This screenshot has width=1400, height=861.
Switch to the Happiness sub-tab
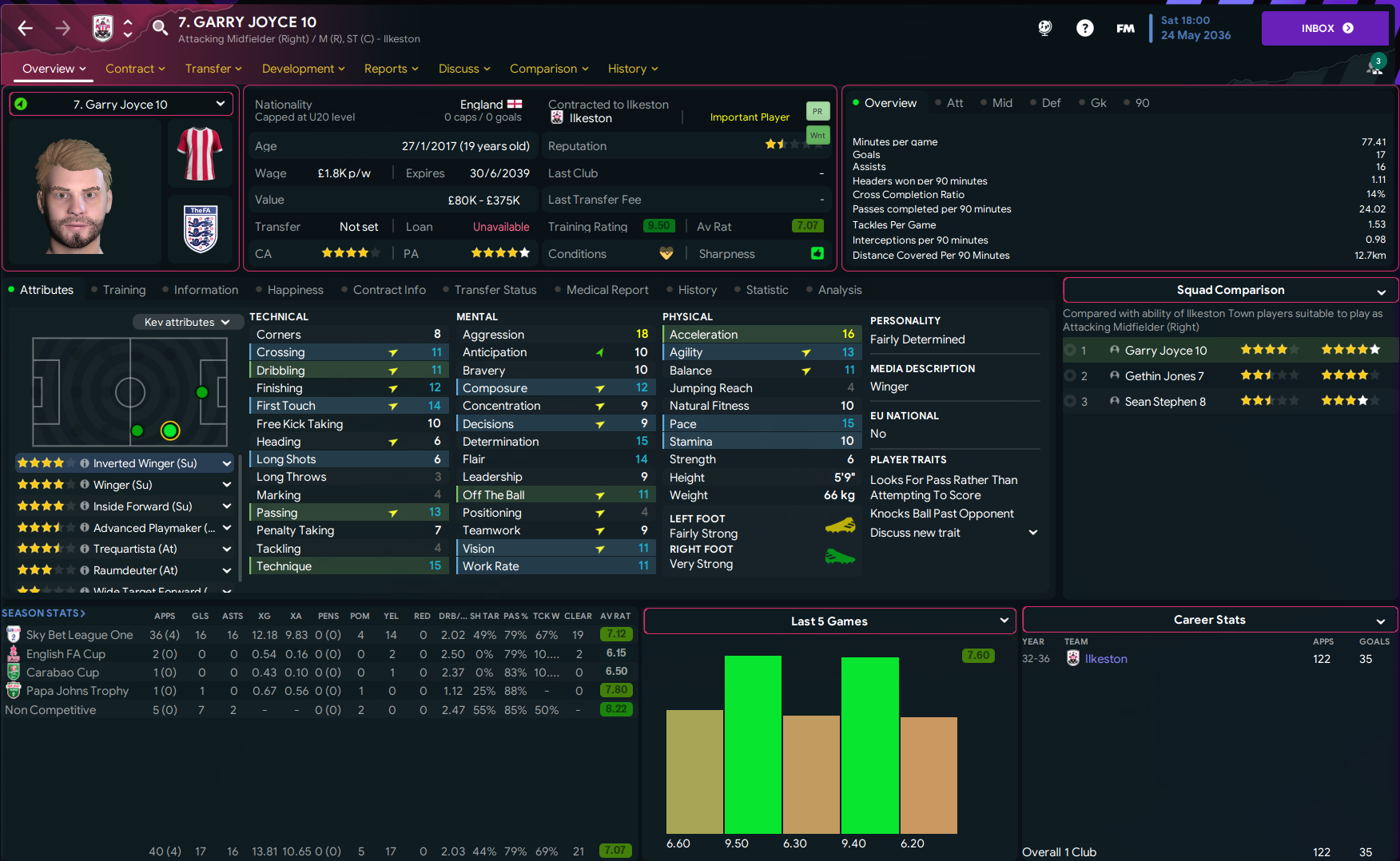pyautogui.click(x=289, y=290)
